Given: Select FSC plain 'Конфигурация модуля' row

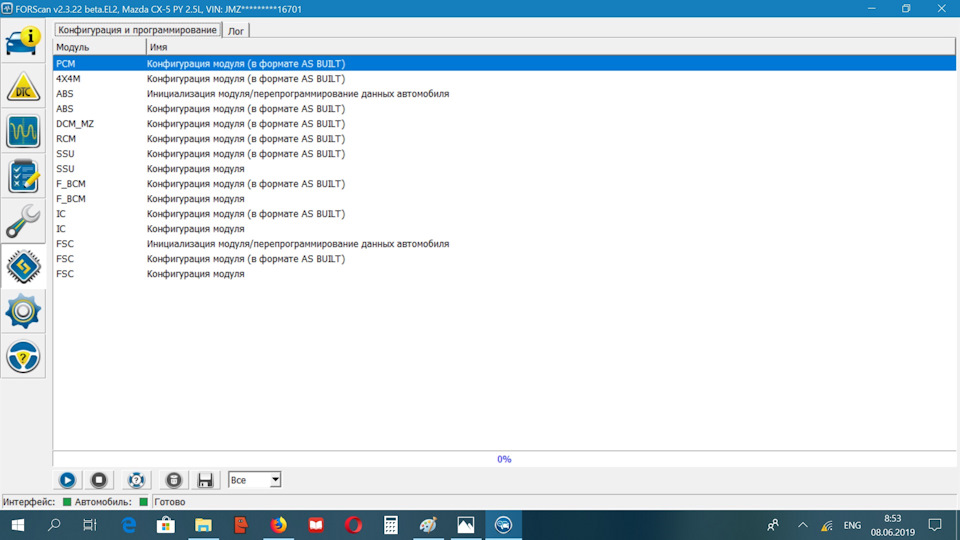Looking at the screenshot, I should coord(504,274).
